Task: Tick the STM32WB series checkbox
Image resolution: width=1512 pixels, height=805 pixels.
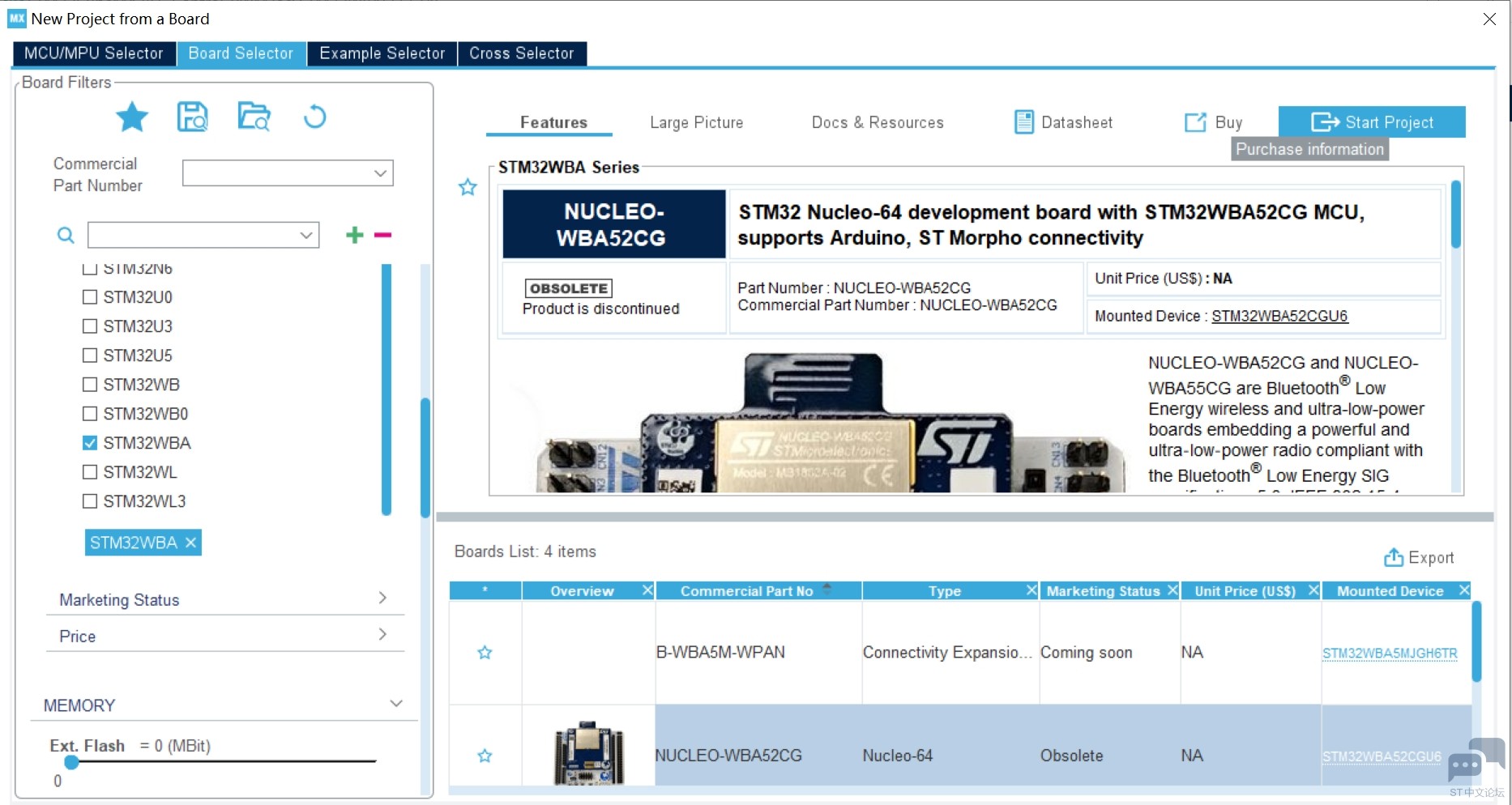Action: click(90, 385)
